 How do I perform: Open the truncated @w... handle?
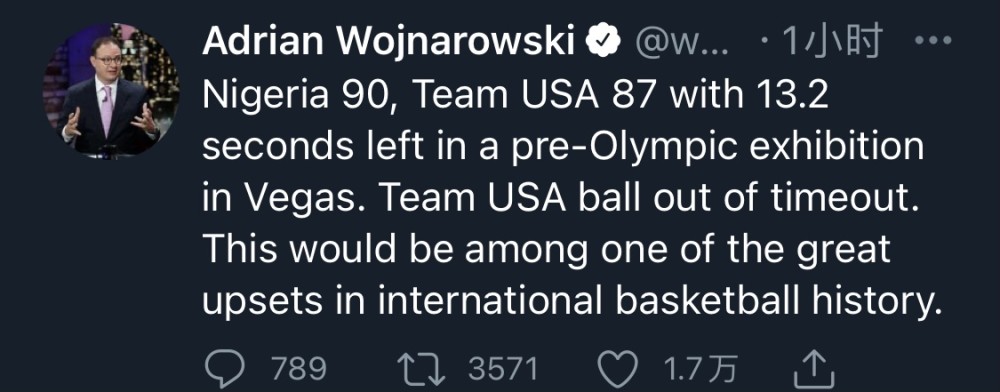681,43
